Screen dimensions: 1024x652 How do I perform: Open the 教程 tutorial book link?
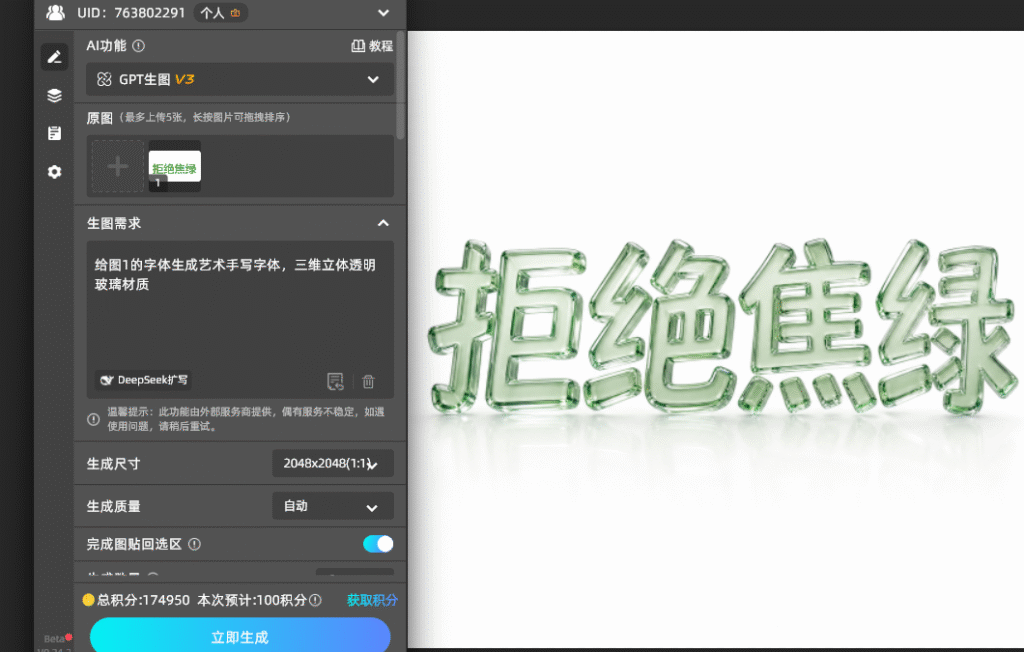click(x=372, y=46)
